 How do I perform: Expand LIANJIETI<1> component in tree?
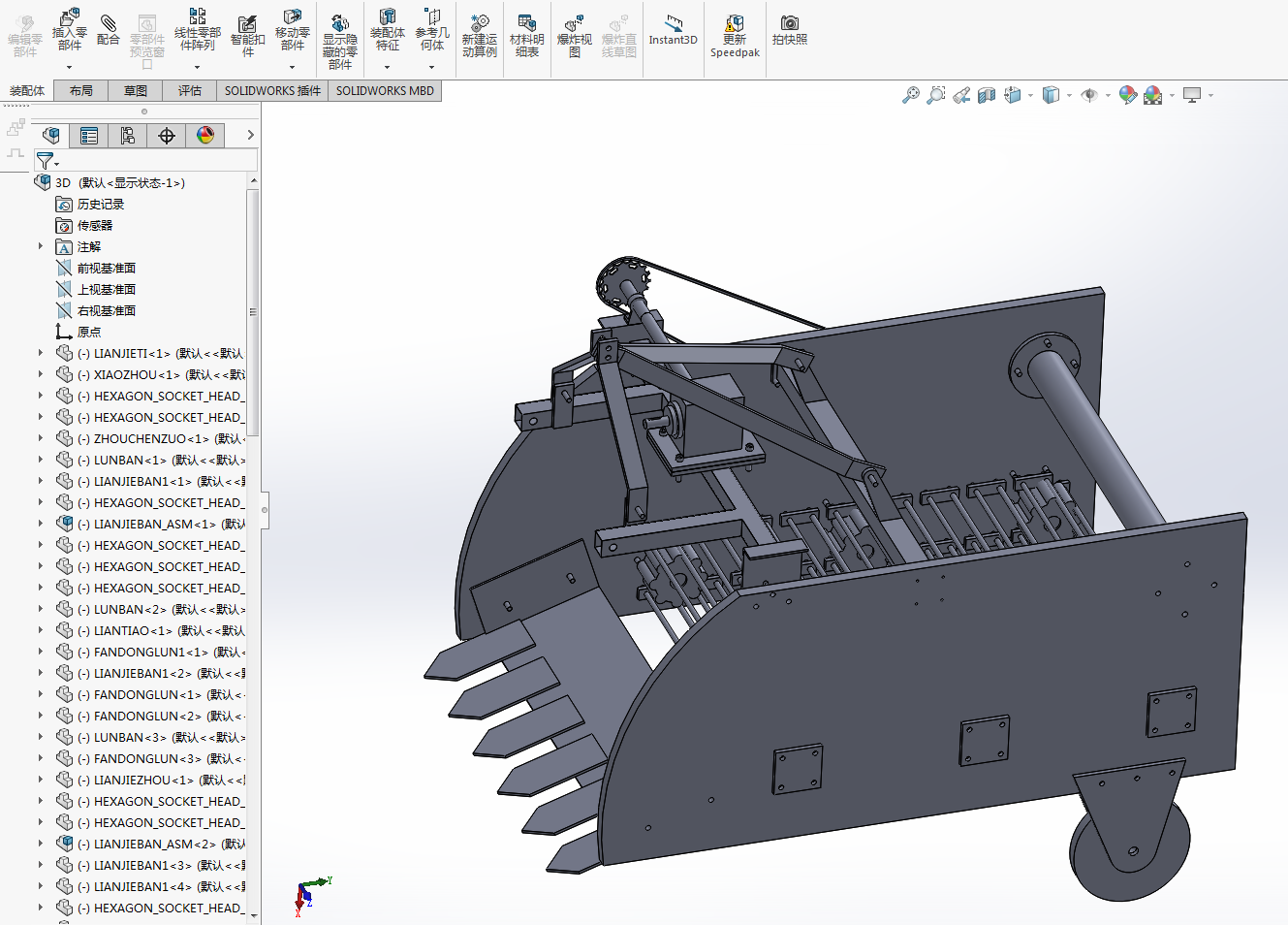point(41,353)
